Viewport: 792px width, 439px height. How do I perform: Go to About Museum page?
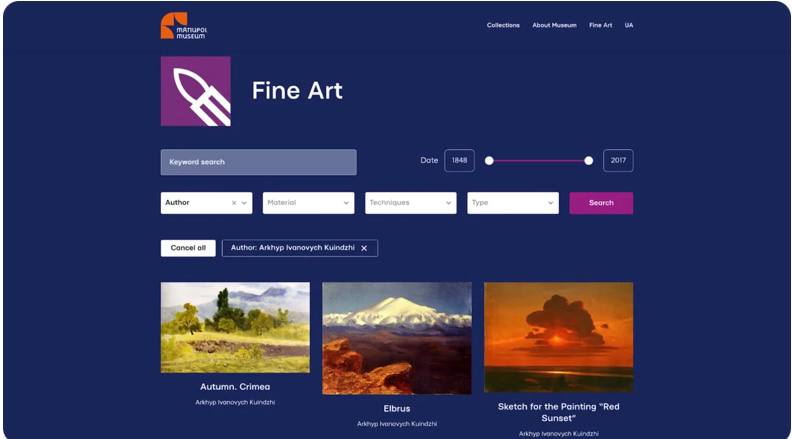554,25
